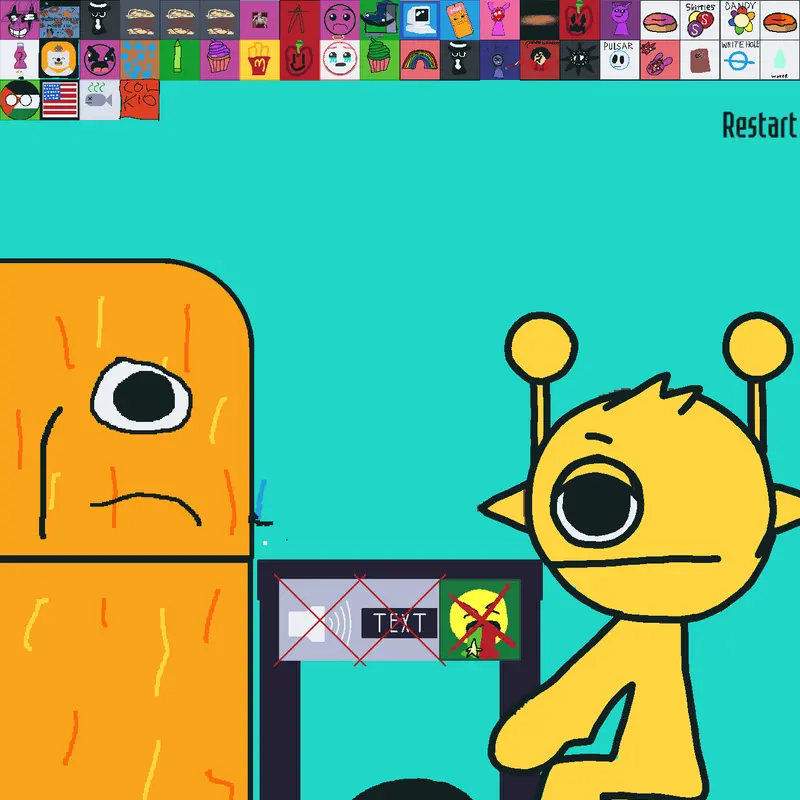Pick the old white computer icon
The image size is (800, 800).
[419, 20]
